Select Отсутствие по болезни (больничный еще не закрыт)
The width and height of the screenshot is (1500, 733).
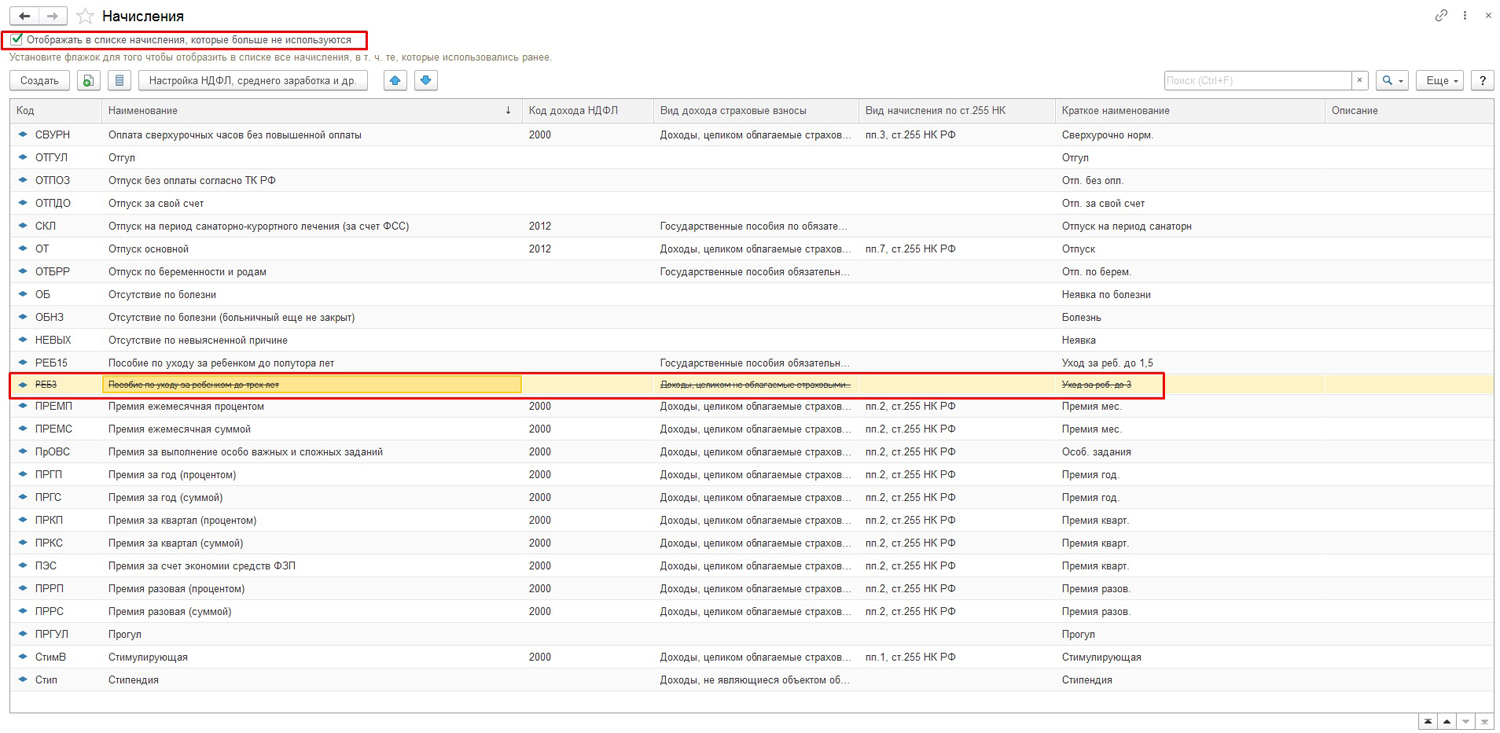[x=752, y=317]
